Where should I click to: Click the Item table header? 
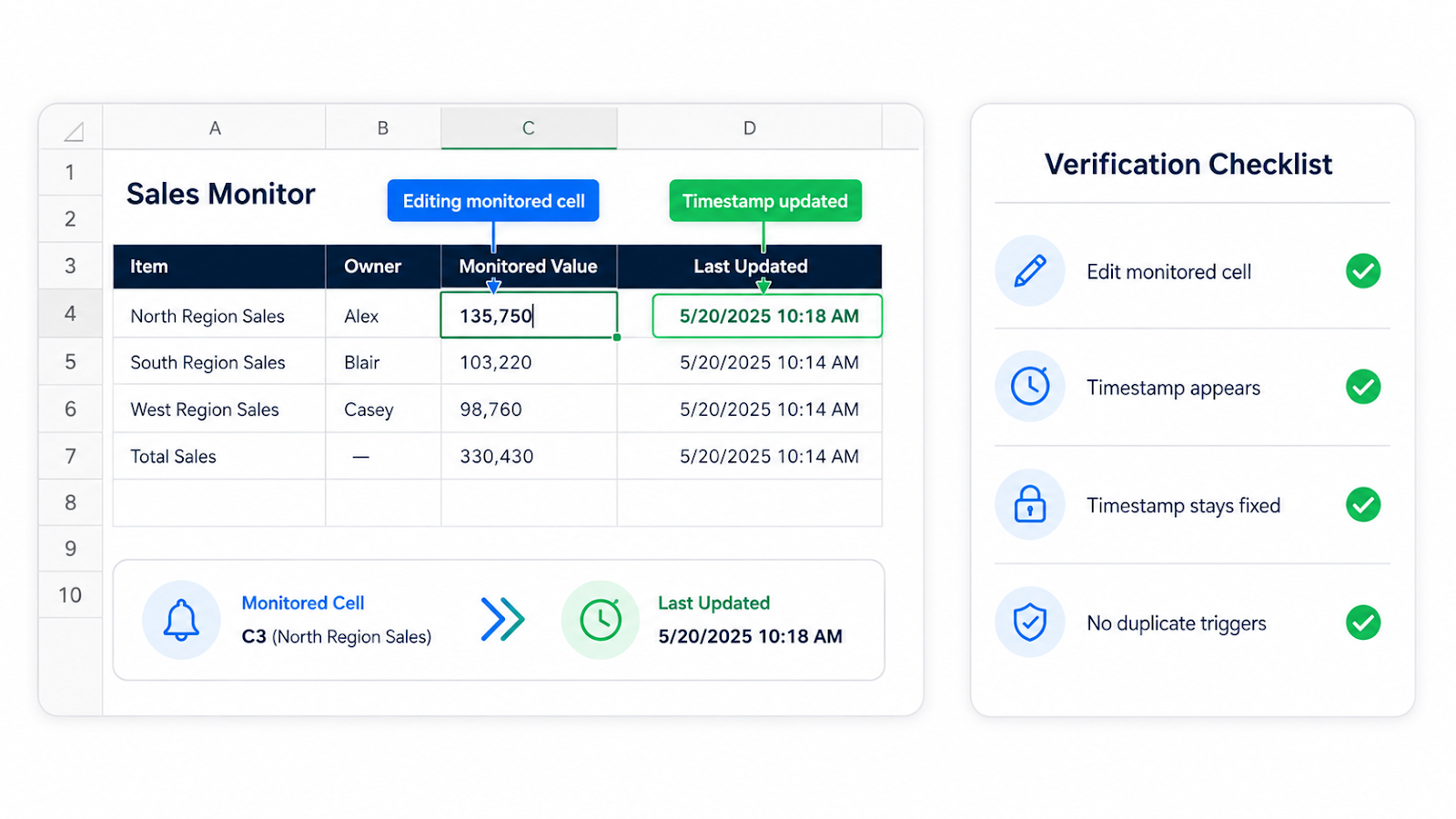click(x=219, y=267)
